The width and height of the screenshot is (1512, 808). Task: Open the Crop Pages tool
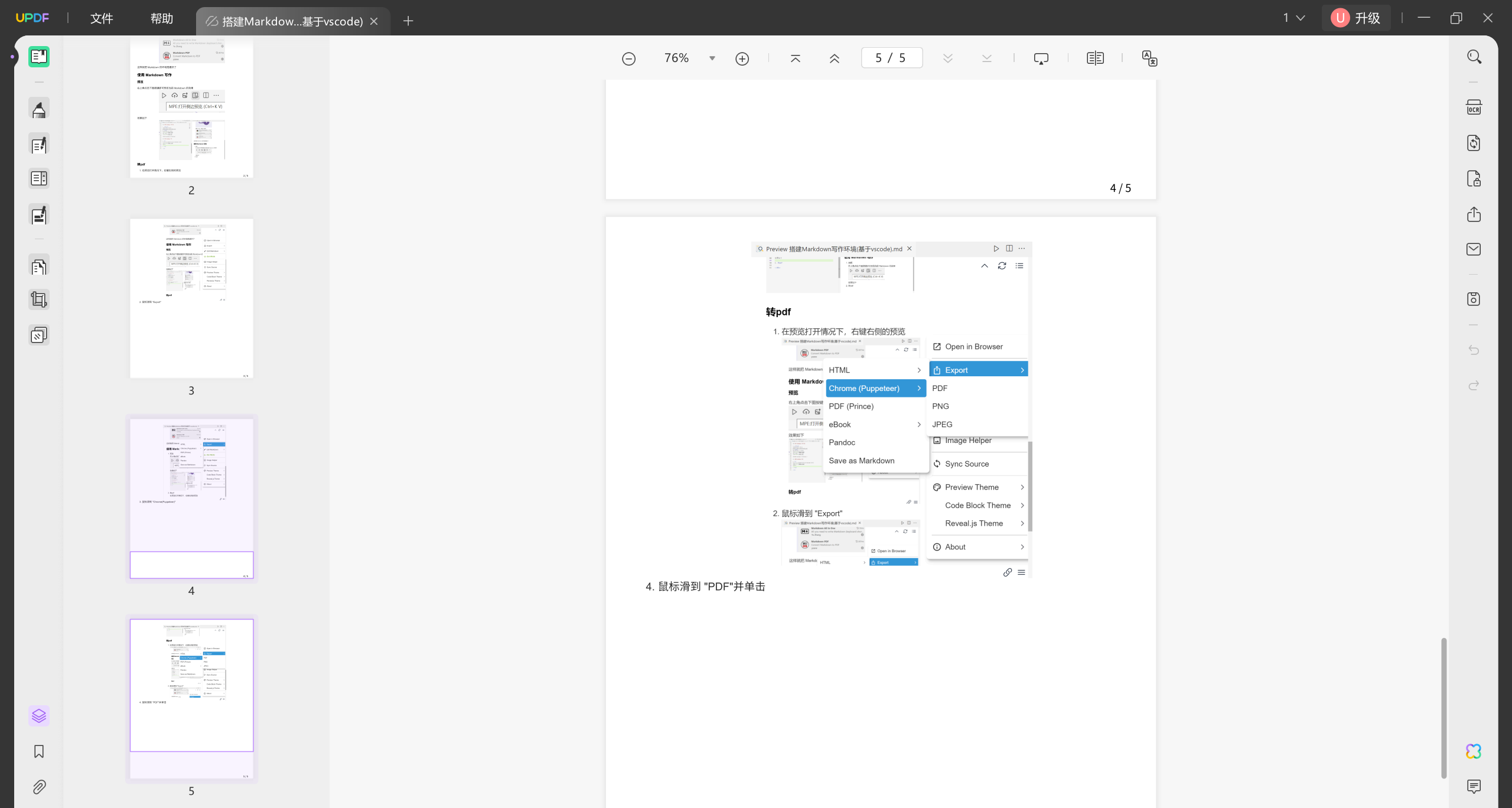[39, 300]
